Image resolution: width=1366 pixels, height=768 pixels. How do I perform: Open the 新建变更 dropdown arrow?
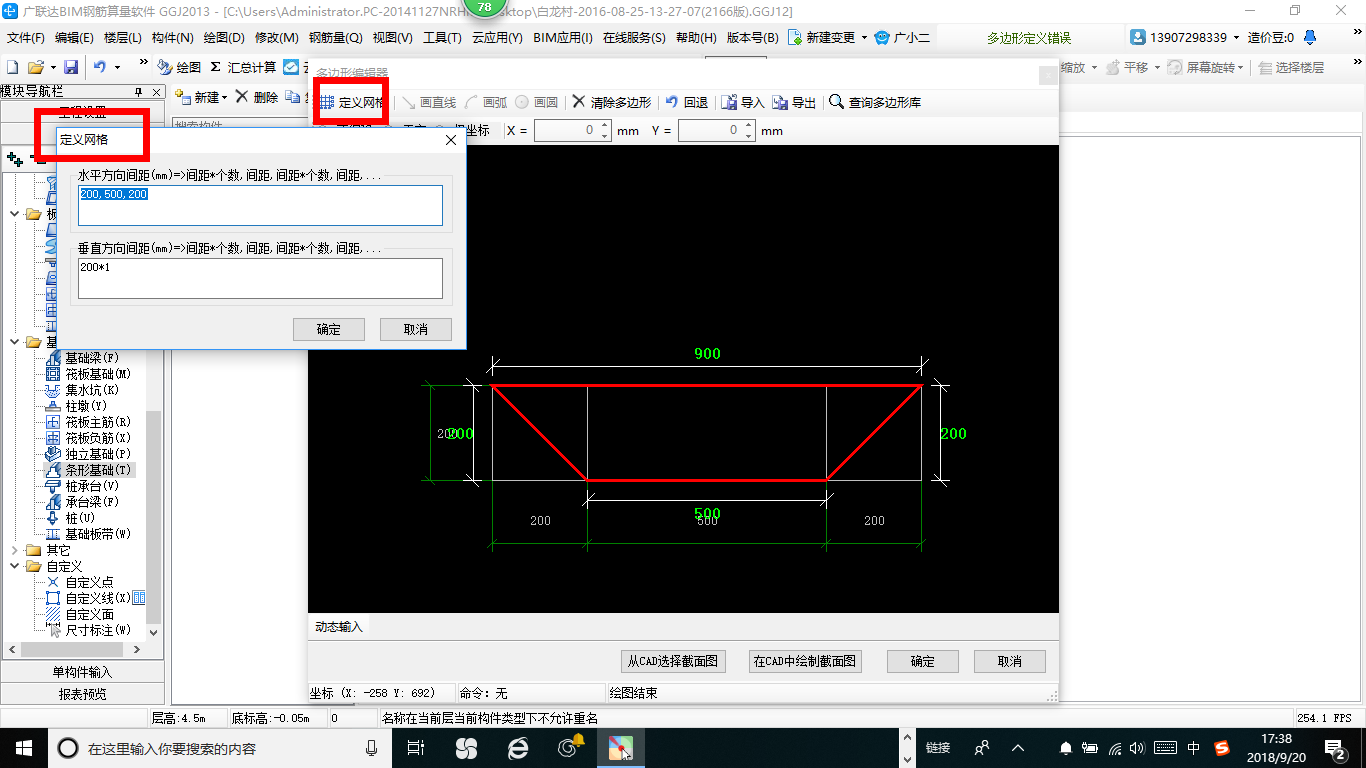863,38
